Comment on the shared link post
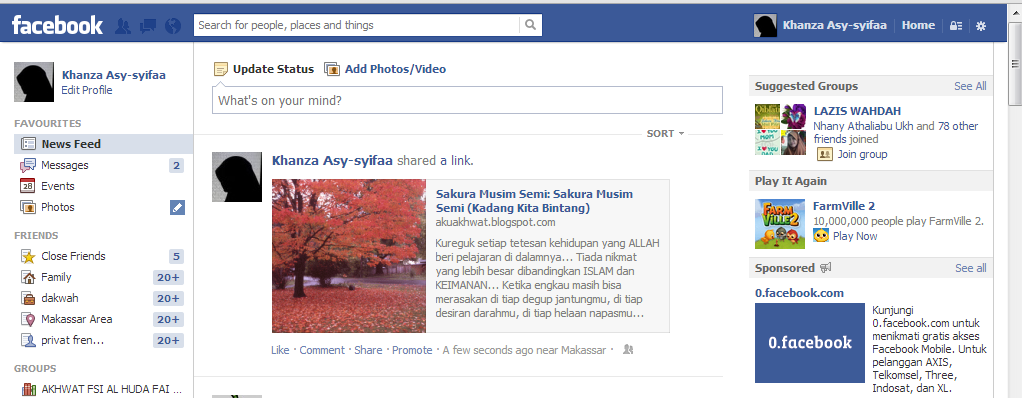 tap(322, 350)
